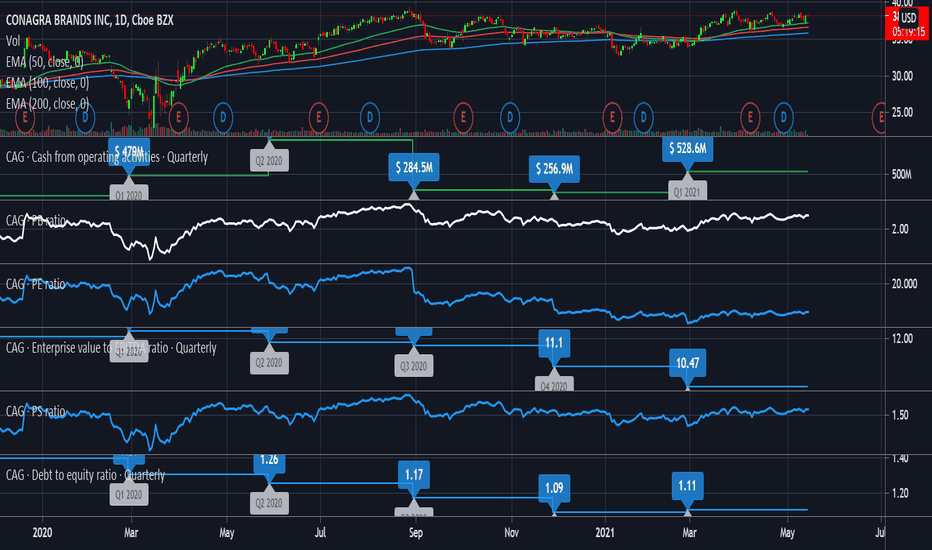Click the Q1 2020 tag in debt to equity pane
This screenshot has width=932, height=550.
click(129, 495)
